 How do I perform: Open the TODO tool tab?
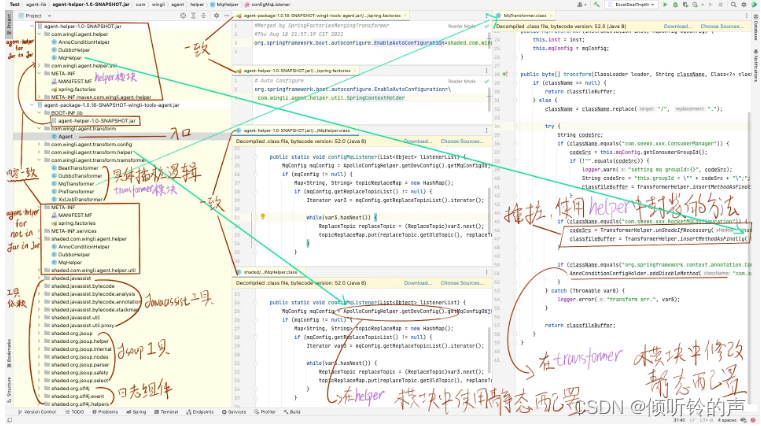(x=74, y=412)
